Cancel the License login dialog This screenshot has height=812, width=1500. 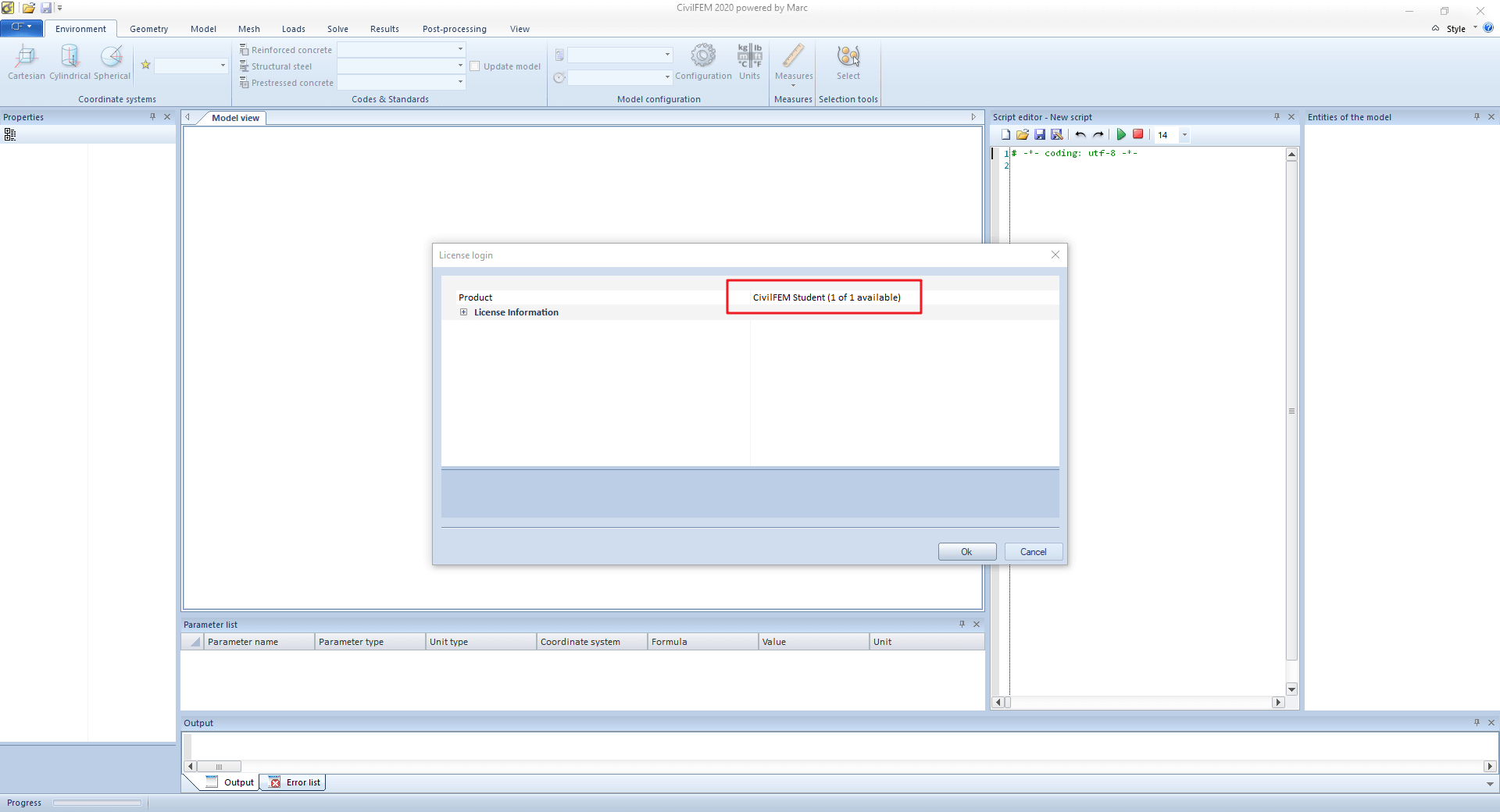coord(1033,552)
